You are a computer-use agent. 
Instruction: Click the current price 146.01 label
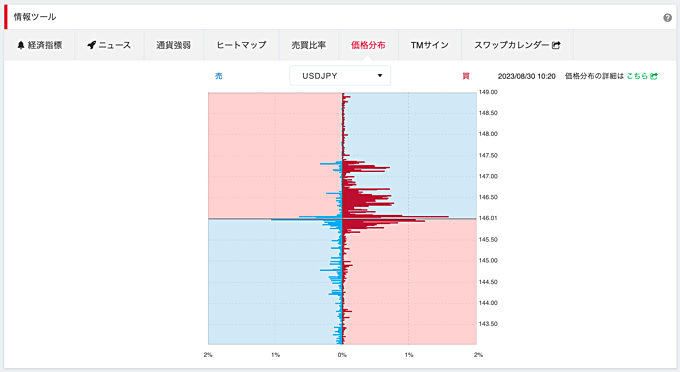point(488,218)
